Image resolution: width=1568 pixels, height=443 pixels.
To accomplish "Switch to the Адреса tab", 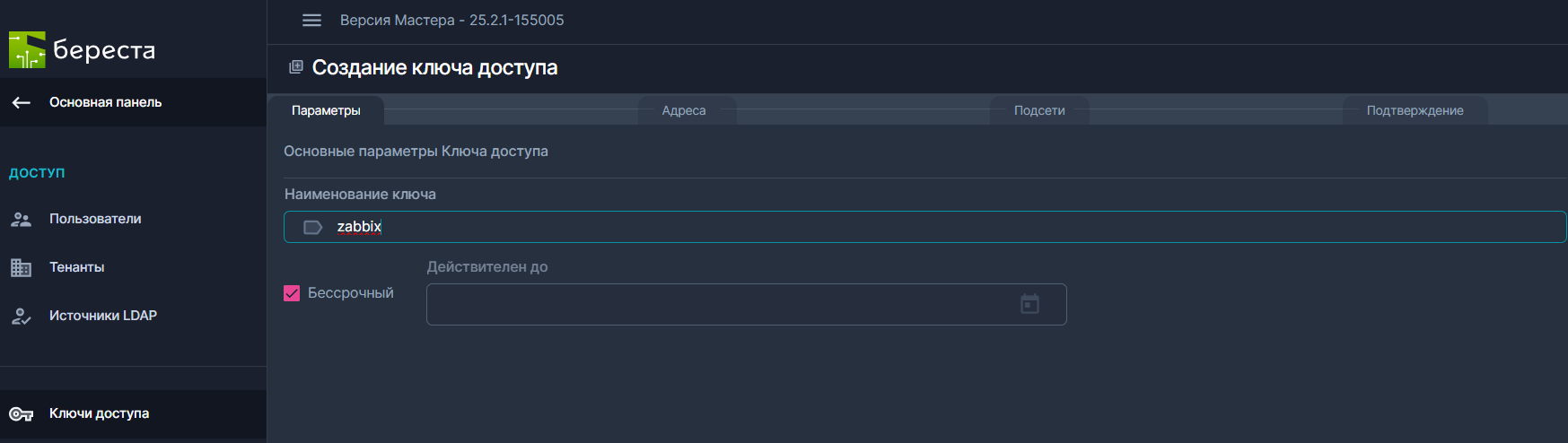I will (x=684, y=111).
